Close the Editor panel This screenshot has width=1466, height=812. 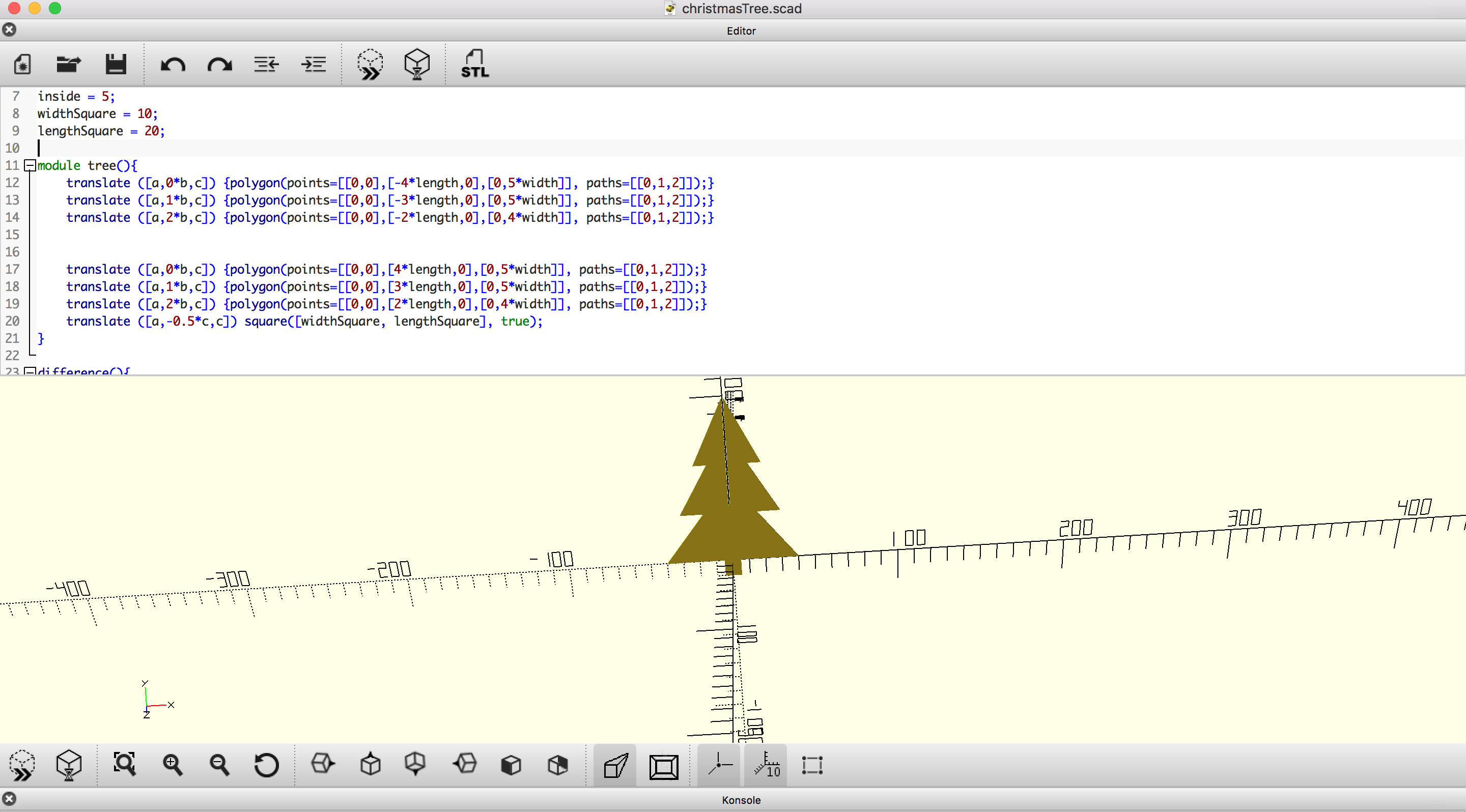[9, 30]
